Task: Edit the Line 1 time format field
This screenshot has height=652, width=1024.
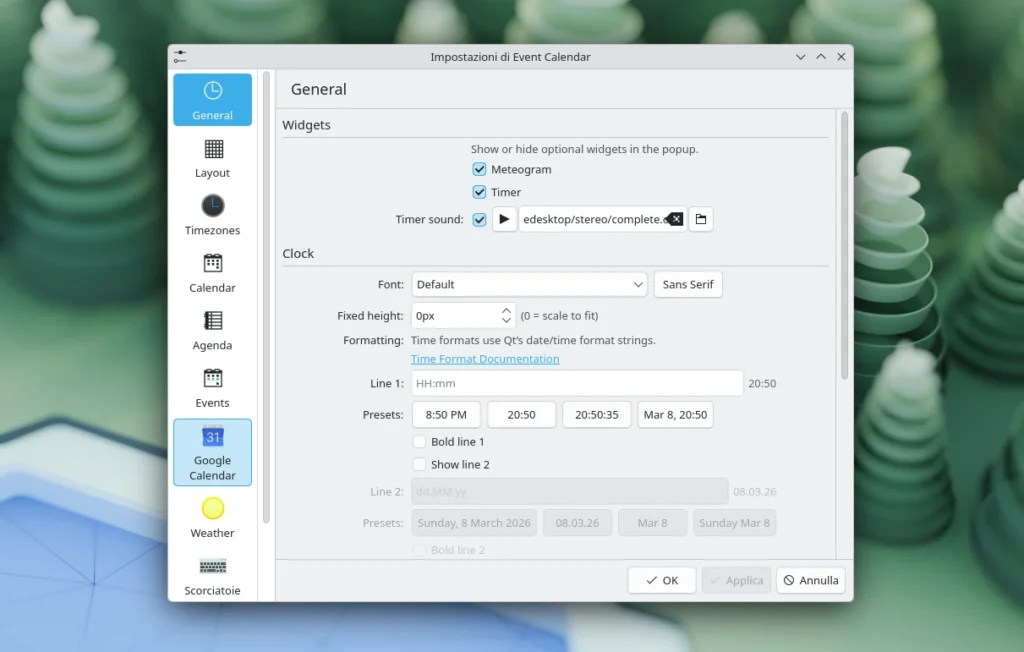Action: [576, 383]
